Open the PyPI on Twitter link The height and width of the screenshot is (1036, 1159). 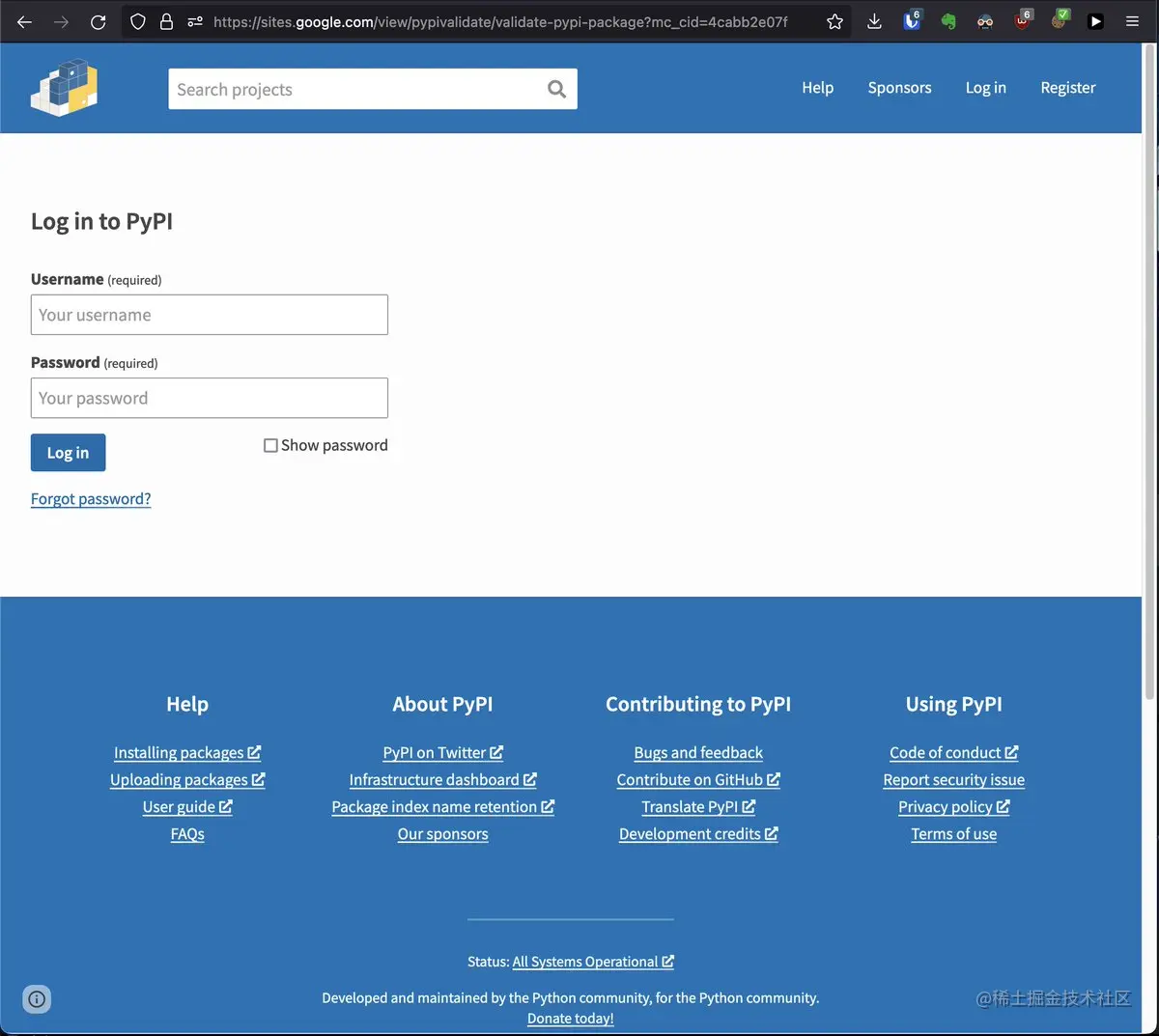point(443,753)
